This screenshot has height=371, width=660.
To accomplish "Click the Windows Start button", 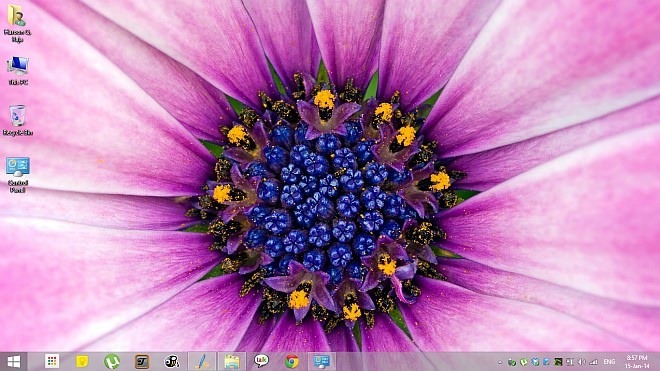I will pyautogui.click(x=13, y=361).
